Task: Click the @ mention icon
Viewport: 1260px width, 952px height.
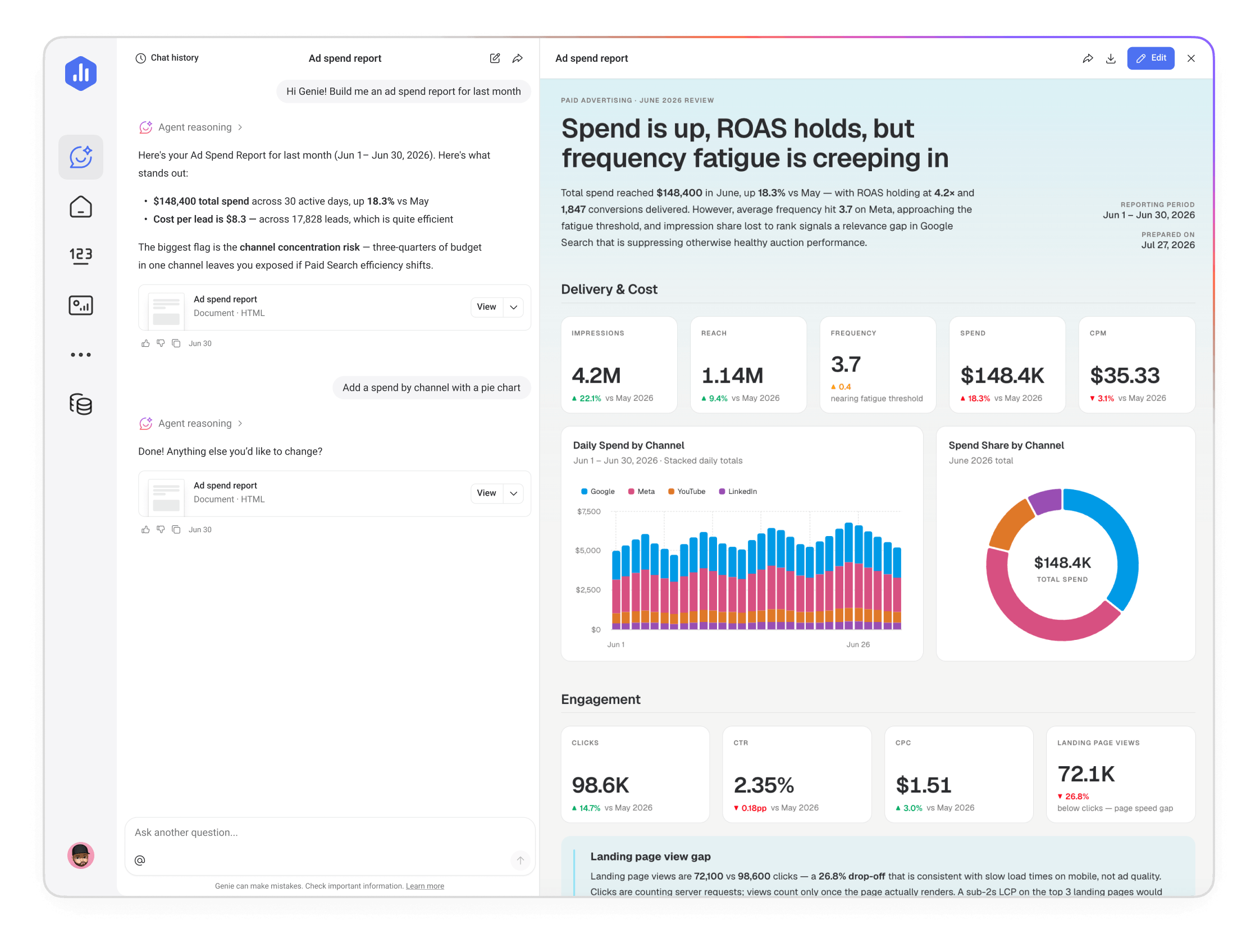Action: click(x=140, y=861)
